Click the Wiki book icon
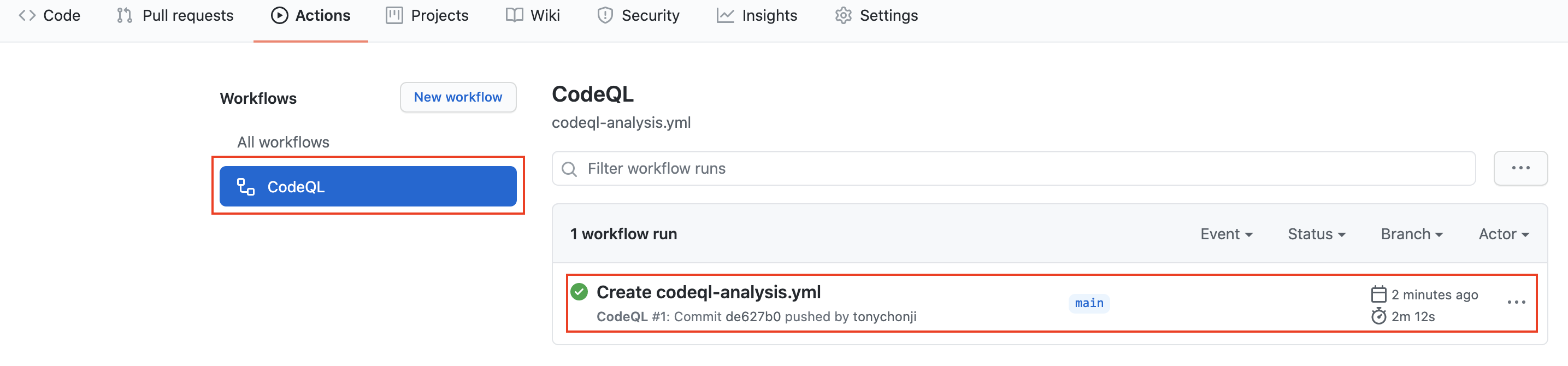 tap(514, 16)
